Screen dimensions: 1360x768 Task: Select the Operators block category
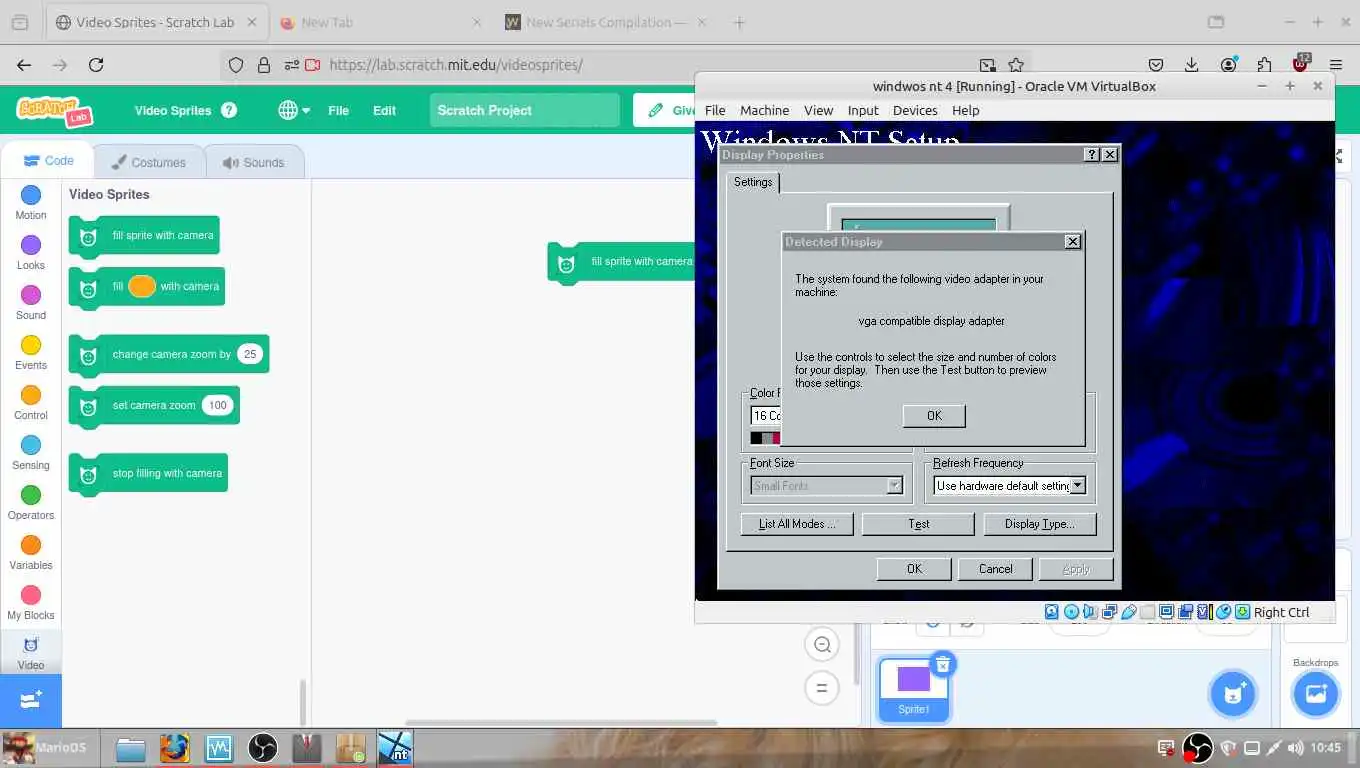31,503
